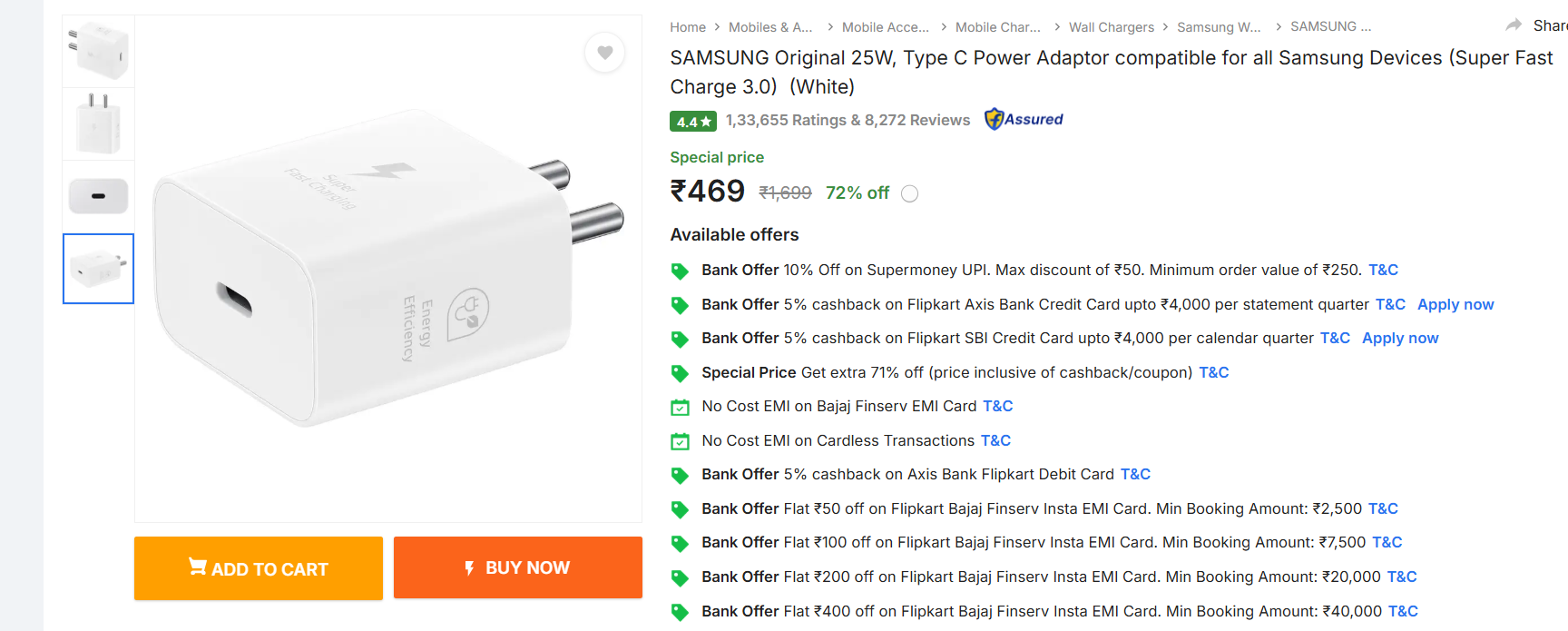Click the wishlist heart icon

(x=604, y=53)
